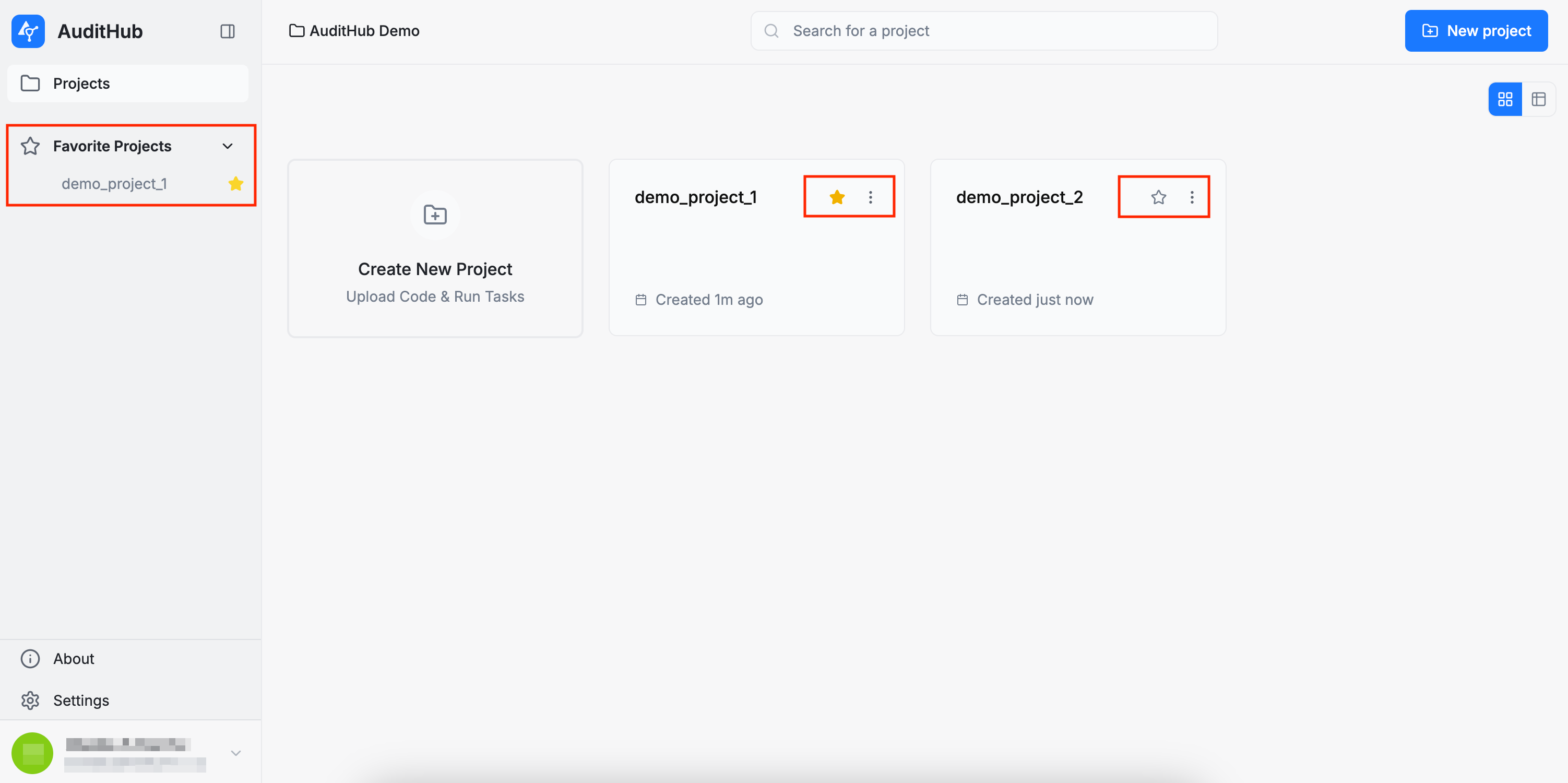Viewport: 1568px width, 783px height.
Task: Remove demo_project_1 star in sidebar favorites
Action: point(235,184)
